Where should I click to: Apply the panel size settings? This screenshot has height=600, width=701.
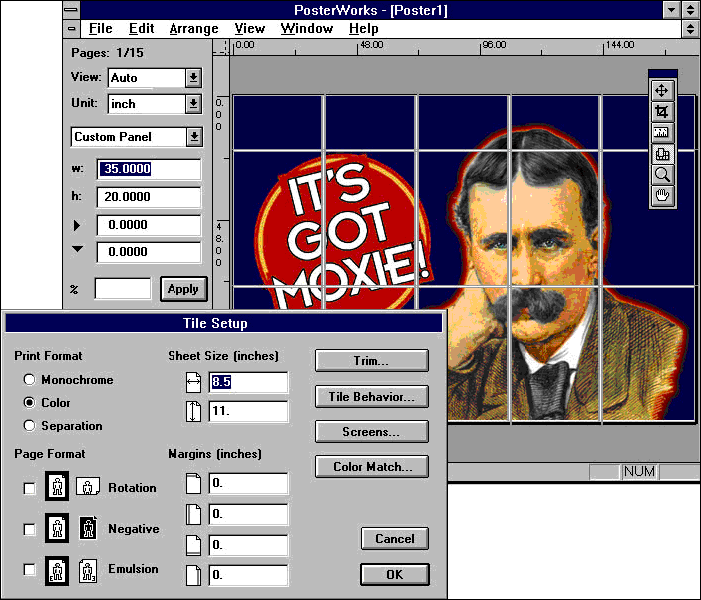[183, 289]
